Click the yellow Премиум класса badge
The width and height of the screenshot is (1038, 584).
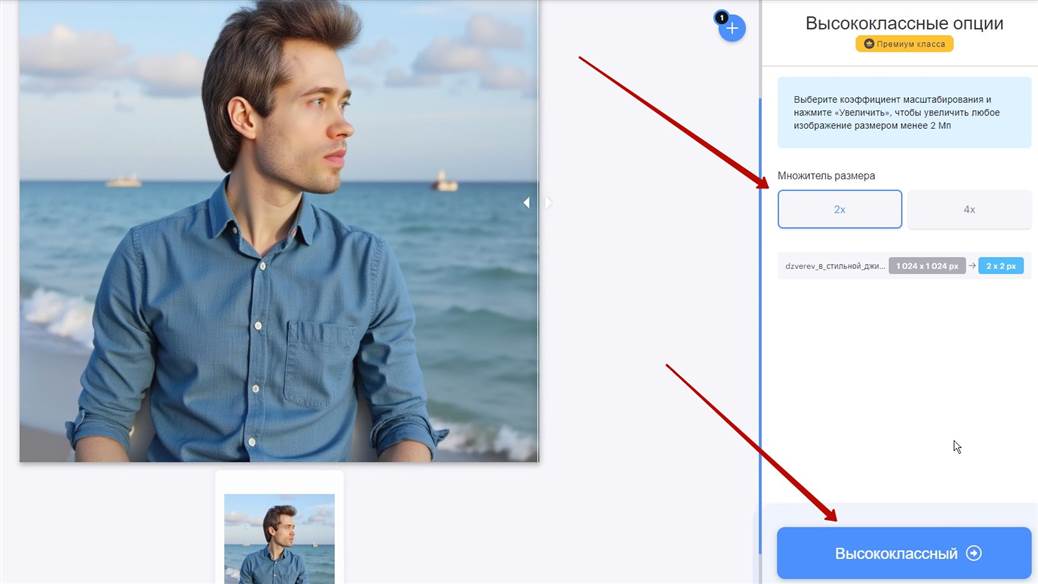tap(904, 44)
